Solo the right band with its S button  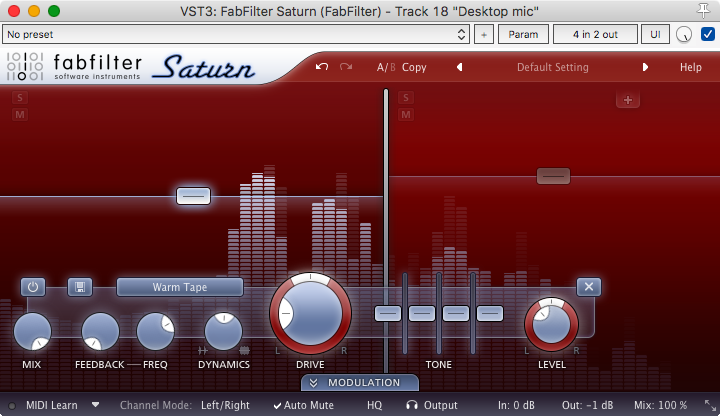coord(406,97)
